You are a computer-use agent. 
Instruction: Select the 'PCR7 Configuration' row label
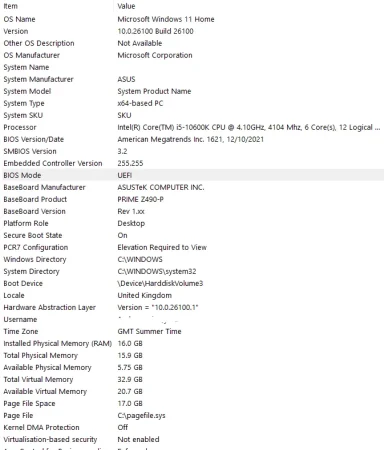tap(36, 248)
